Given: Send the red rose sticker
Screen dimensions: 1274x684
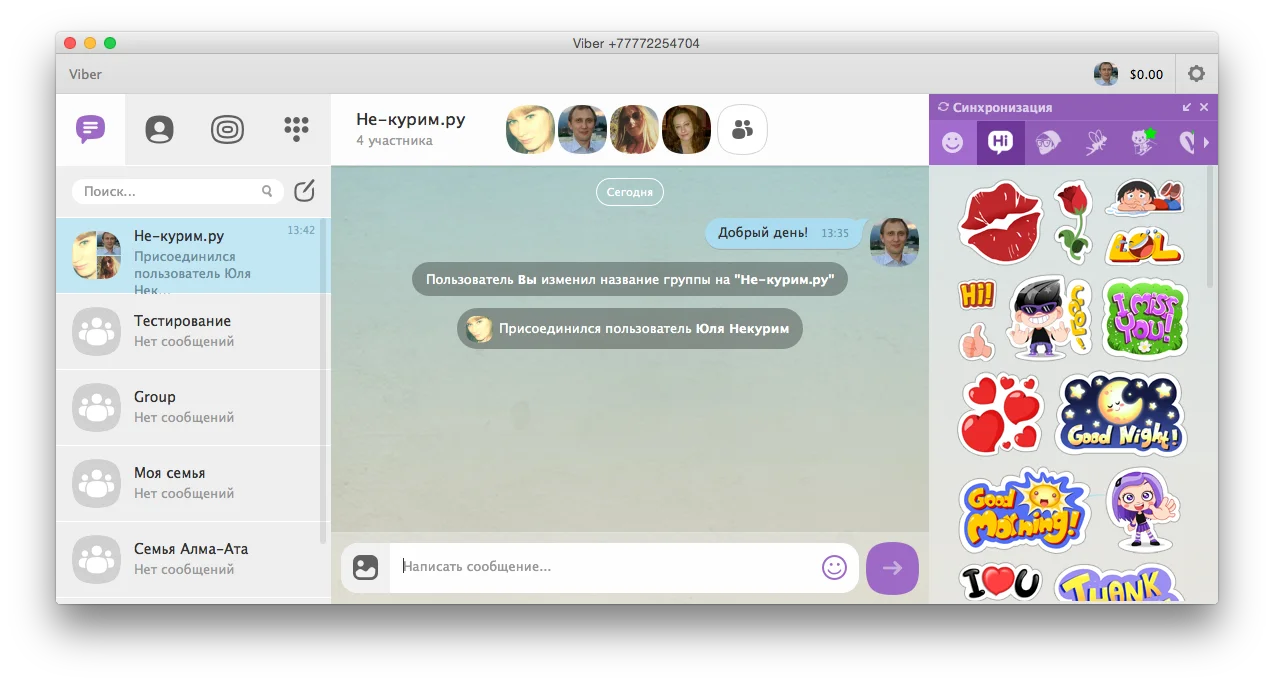Looking at the screenshot, I should tap(1074, 222).
